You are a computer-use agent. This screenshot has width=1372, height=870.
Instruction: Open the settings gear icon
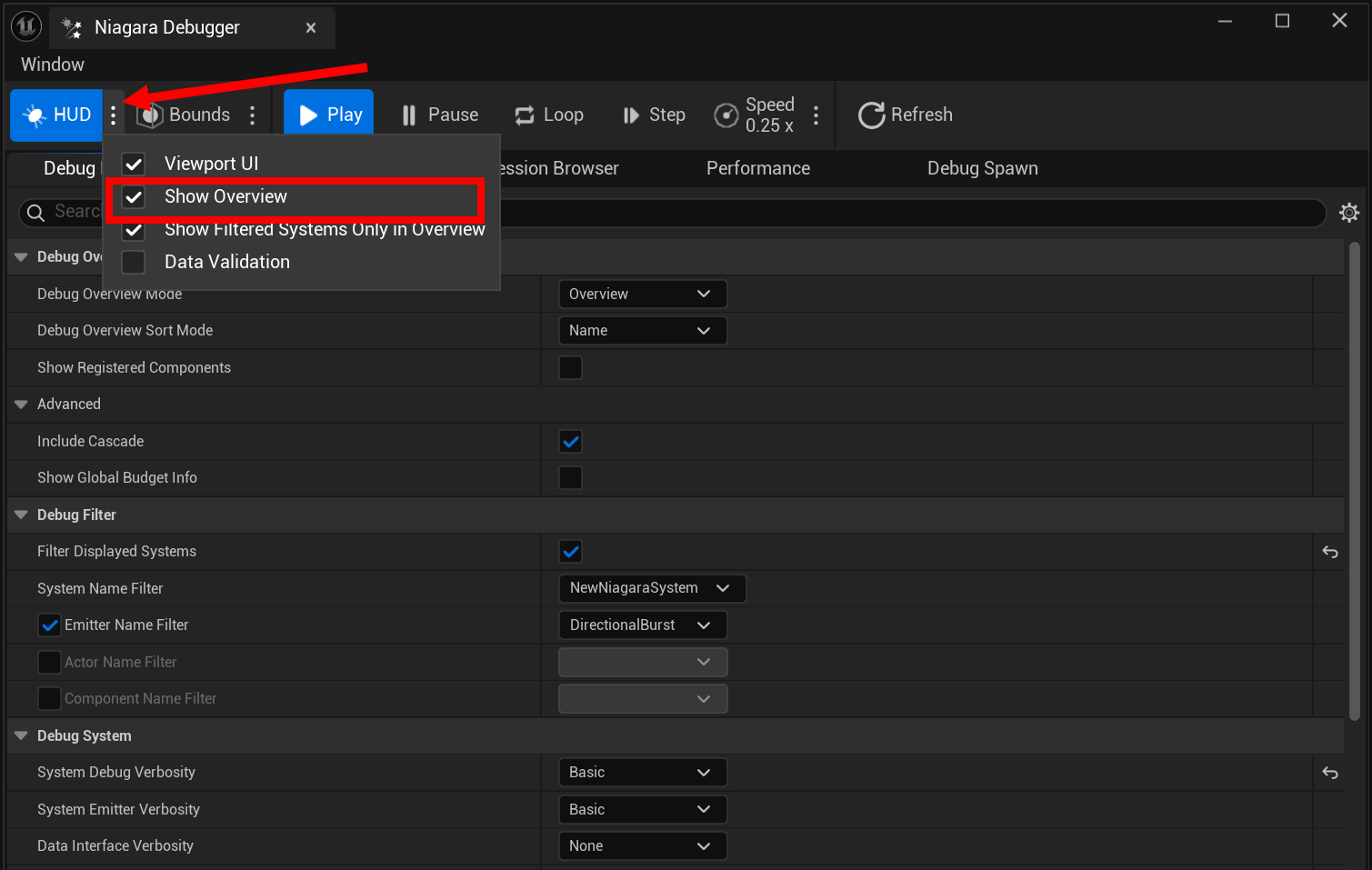coord(1349,213)
